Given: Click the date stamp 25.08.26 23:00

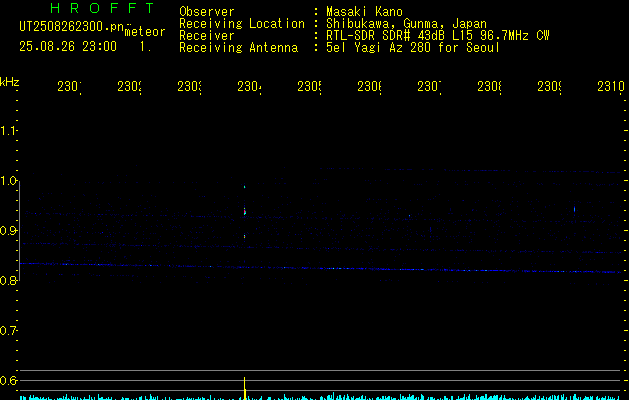Looking at the screenshot, I should (68, 47).
